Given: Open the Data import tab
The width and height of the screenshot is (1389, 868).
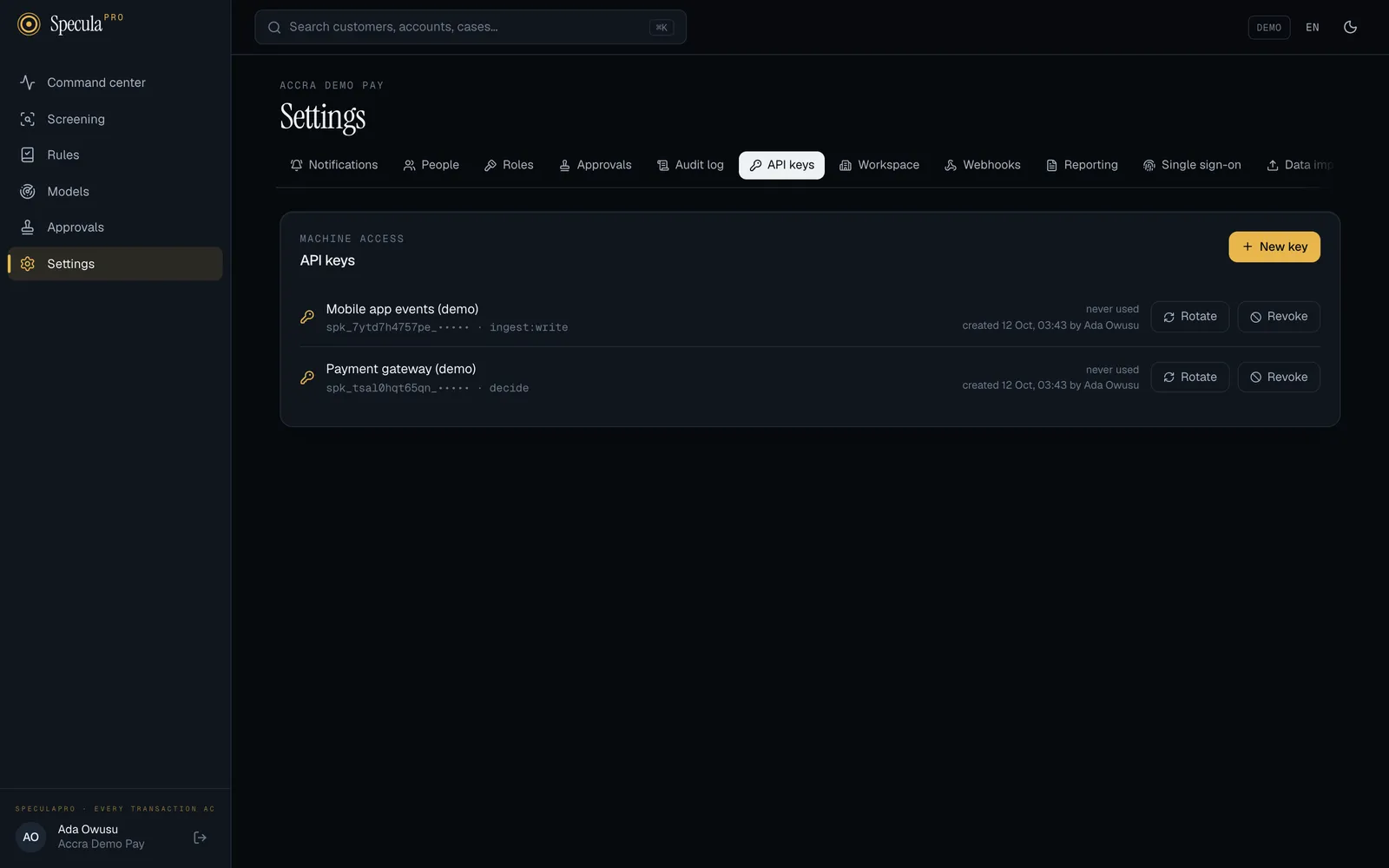Looking at the screenshot, I should (x=1299, y=165).
